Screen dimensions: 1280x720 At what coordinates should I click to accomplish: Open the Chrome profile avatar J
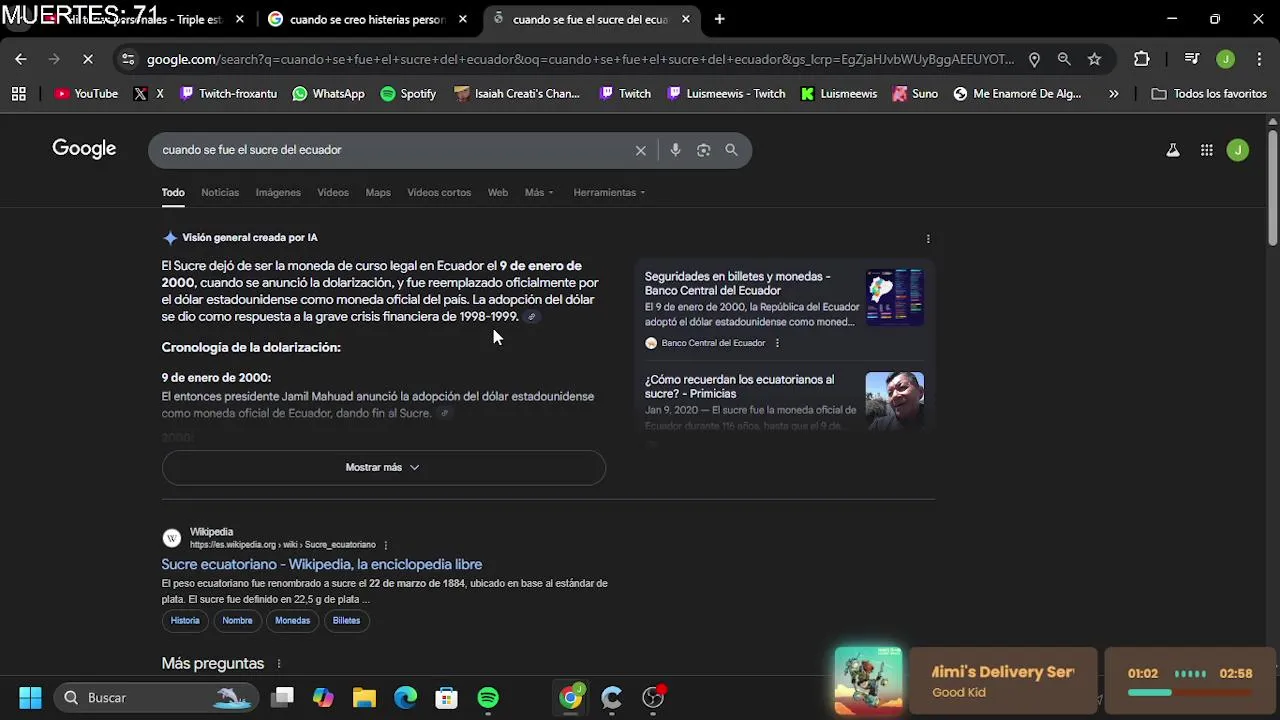tap(1226, 59)
